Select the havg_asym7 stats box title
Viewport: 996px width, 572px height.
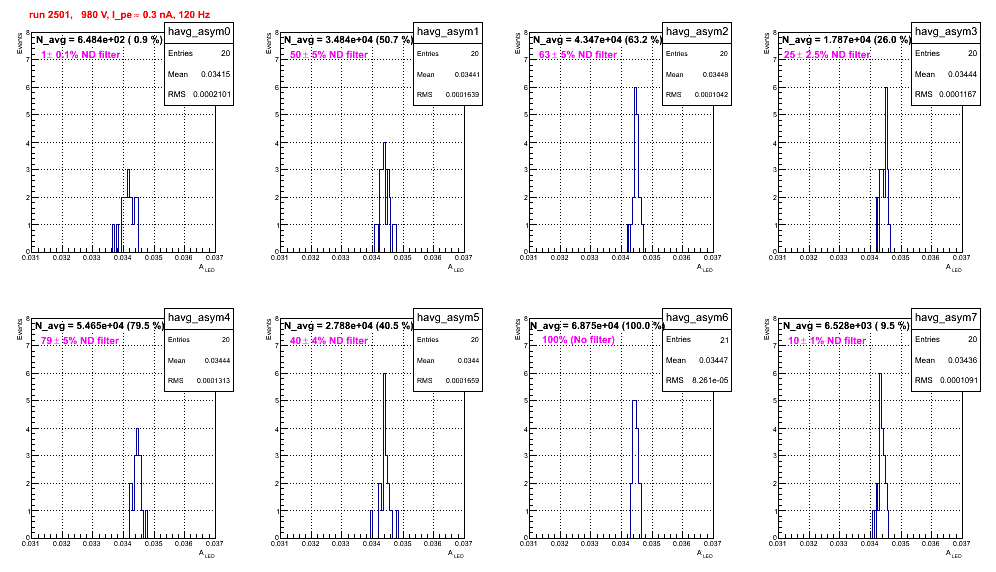pyautogui.click(x=946, y=317)
